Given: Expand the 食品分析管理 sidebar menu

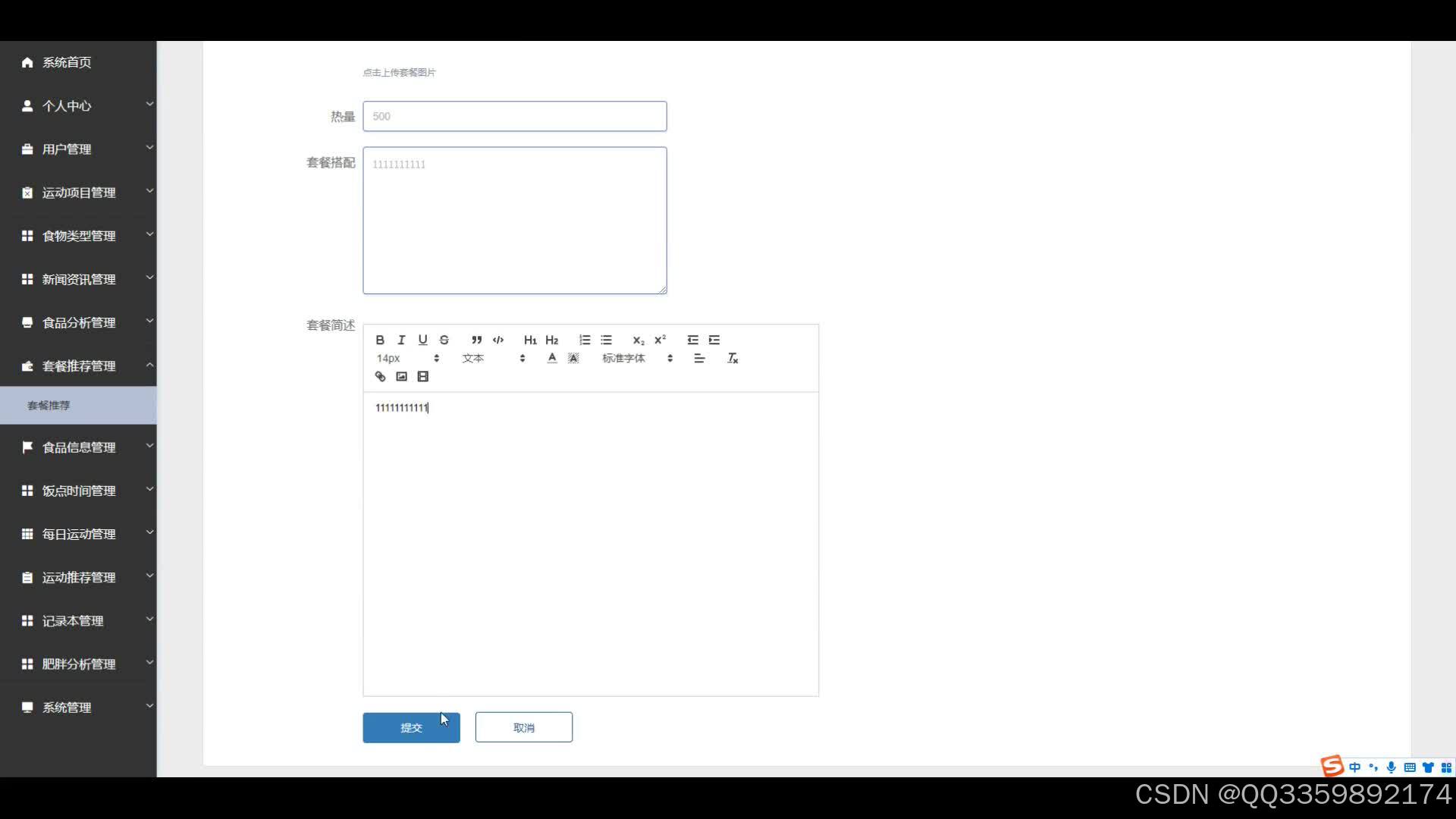Looking at the screenshot, I should pyautogui.click(x=78, y=322).
